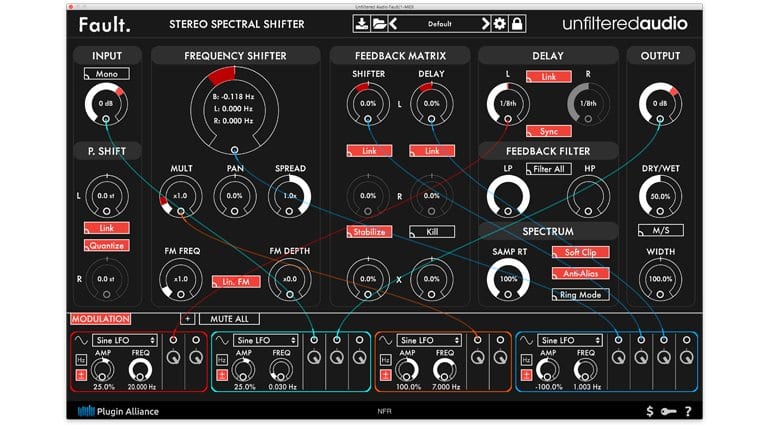
Task: Open the Default preset name menu
Action: pyautogui.click(x=439, y=24)
